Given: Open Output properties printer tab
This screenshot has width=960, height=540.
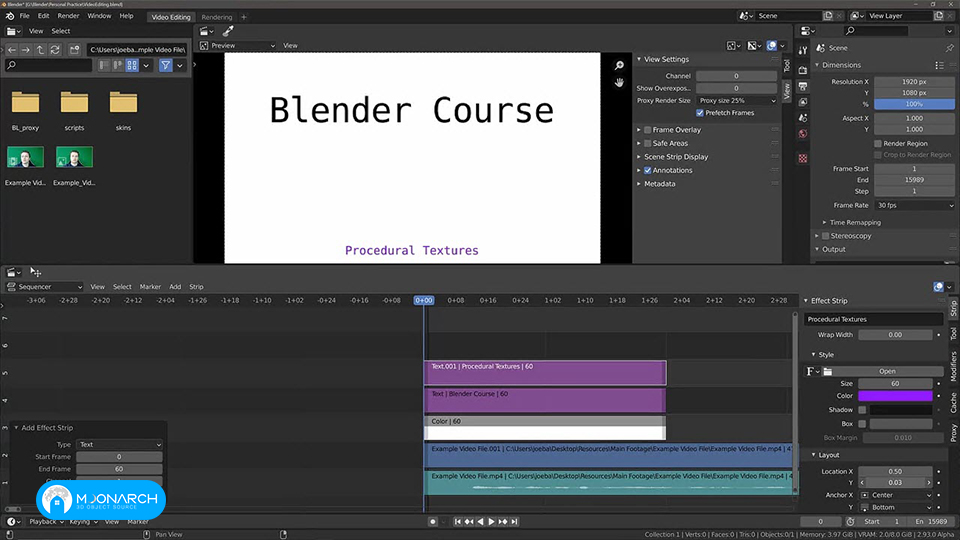Looking at the screenshot, I should coord(803,86).
